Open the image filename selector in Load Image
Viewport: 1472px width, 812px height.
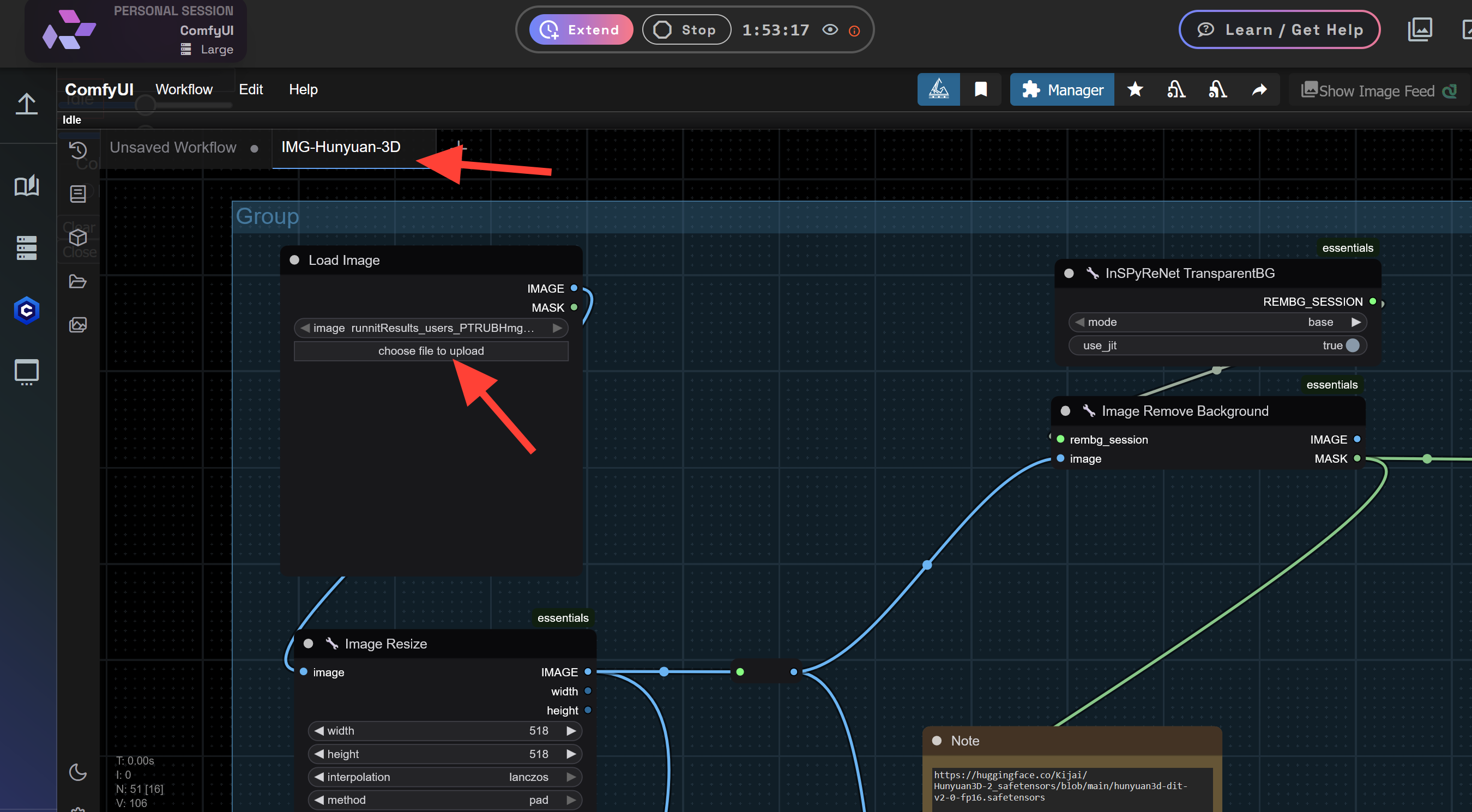(431, 328)
